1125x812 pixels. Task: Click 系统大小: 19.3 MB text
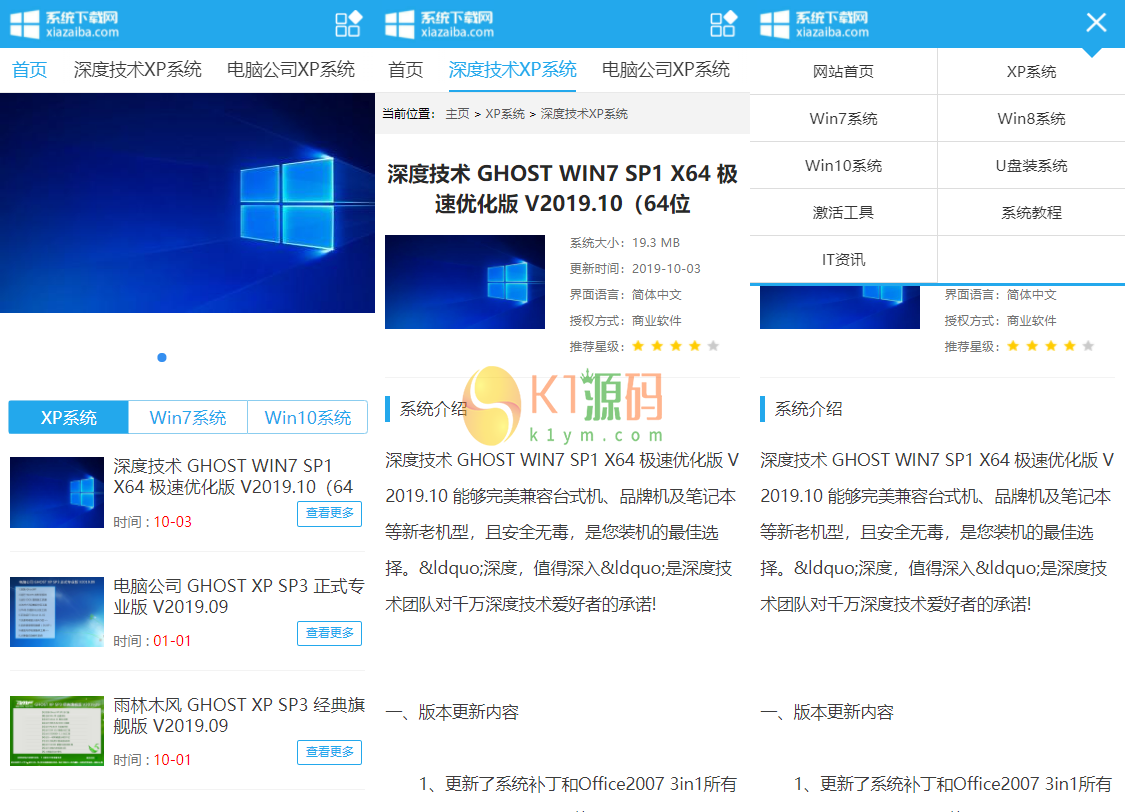tap(625, 243)
